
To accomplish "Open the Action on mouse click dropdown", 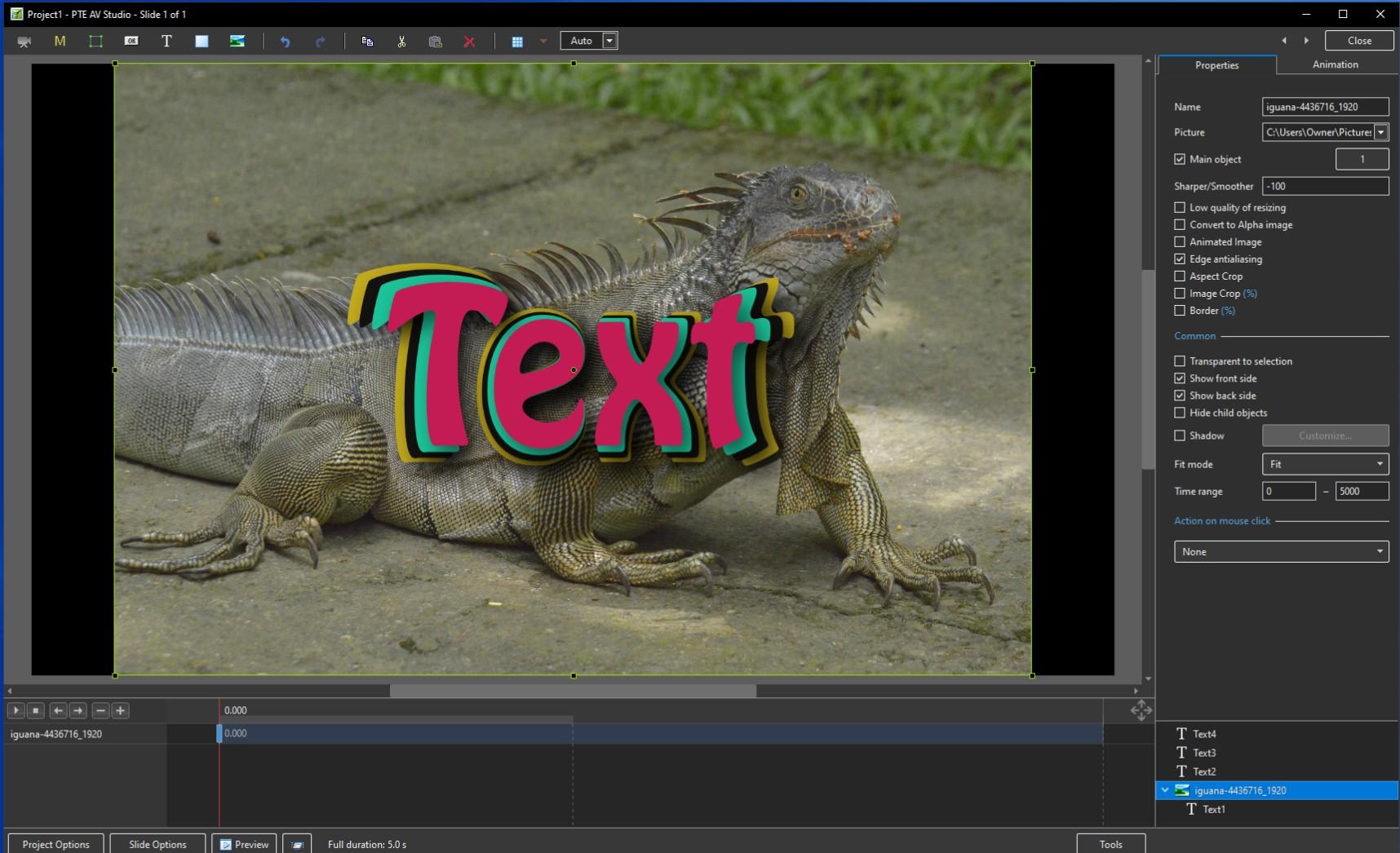I will click(x=1281, y=551).
